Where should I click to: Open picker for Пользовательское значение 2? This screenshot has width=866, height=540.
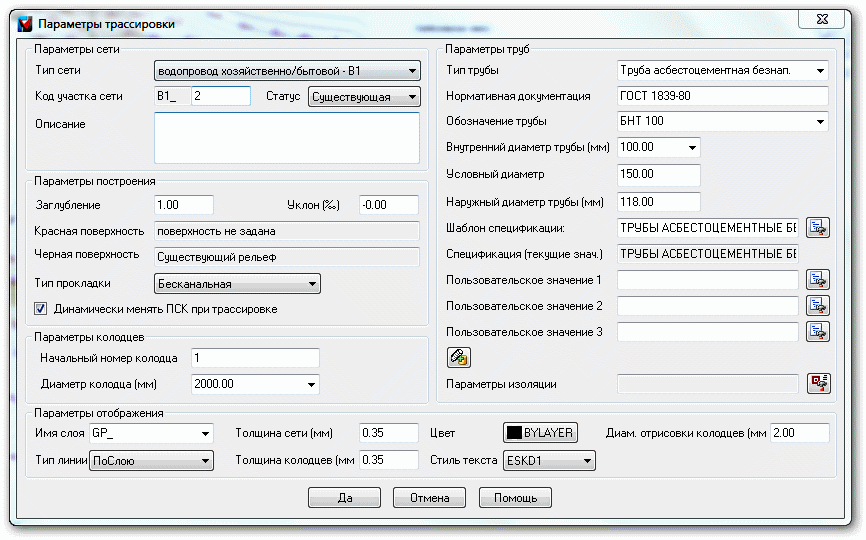[818, 306]
